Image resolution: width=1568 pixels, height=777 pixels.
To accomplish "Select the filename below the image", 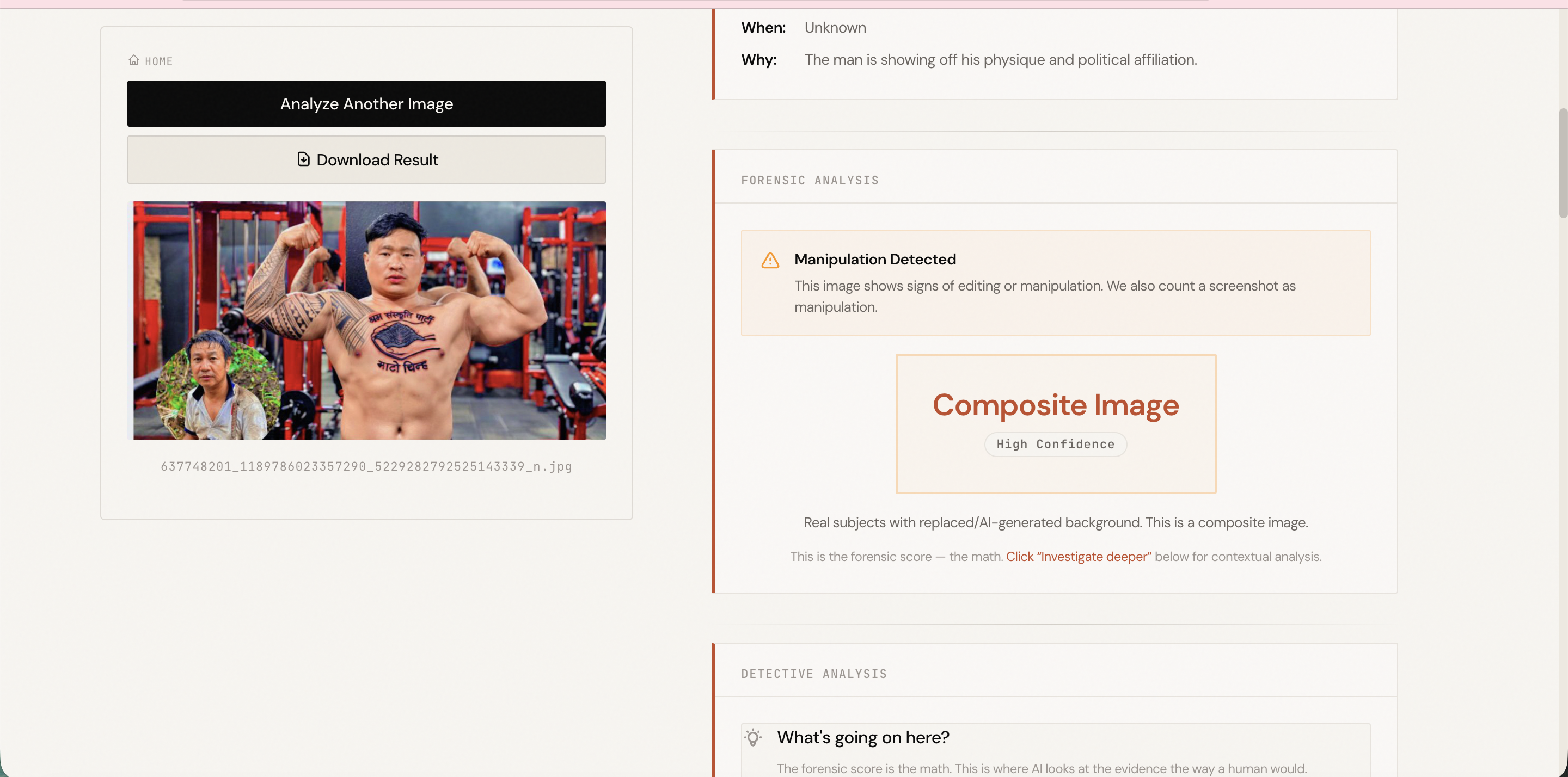I will tap(366, 467).
